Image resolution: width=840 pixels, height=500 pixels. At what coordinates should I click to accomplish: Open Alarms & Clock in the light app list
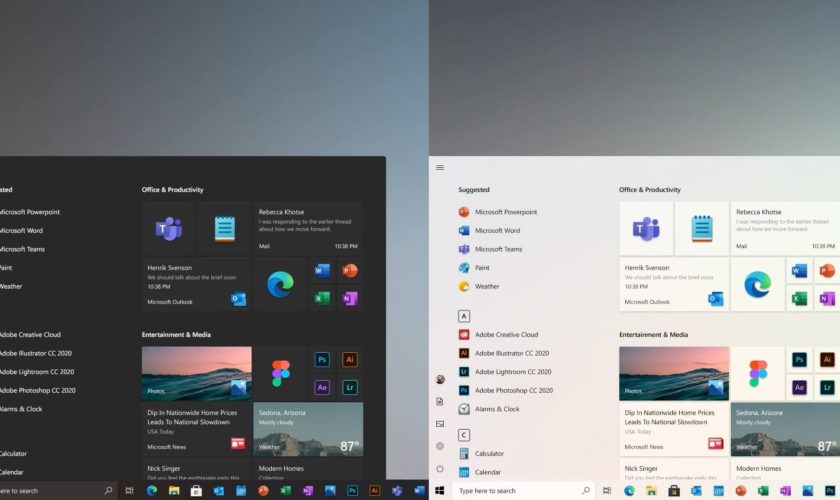pyautogui.click(x=496, y=409)
